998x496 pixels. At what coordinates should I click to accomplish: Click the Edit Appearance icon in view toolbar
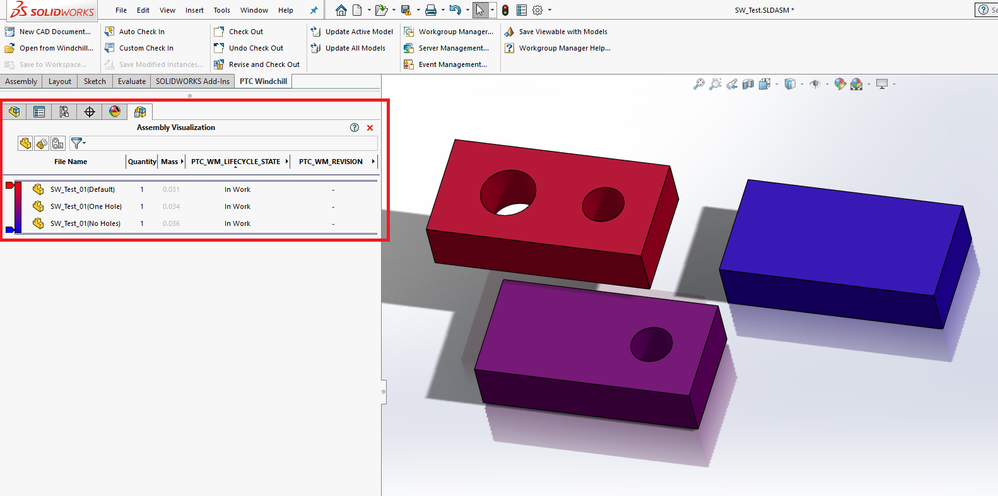[840, 85]
